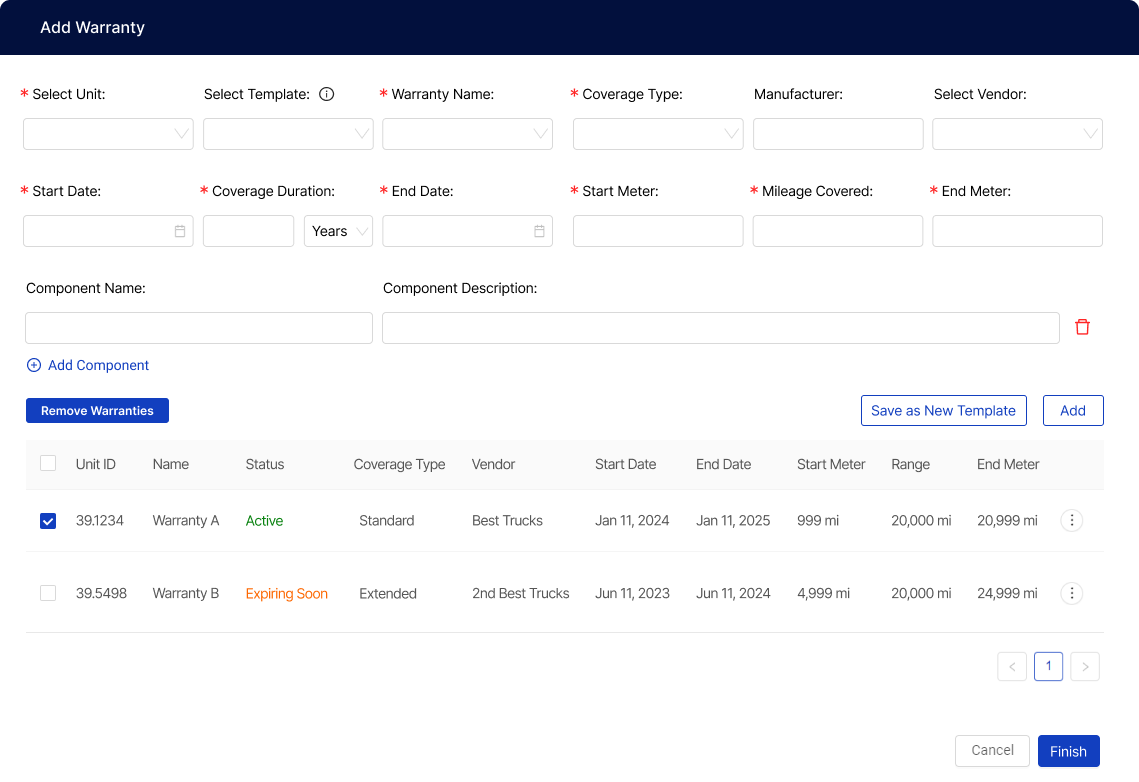Check the Warranty B row checkbox

tap(48, 593)
